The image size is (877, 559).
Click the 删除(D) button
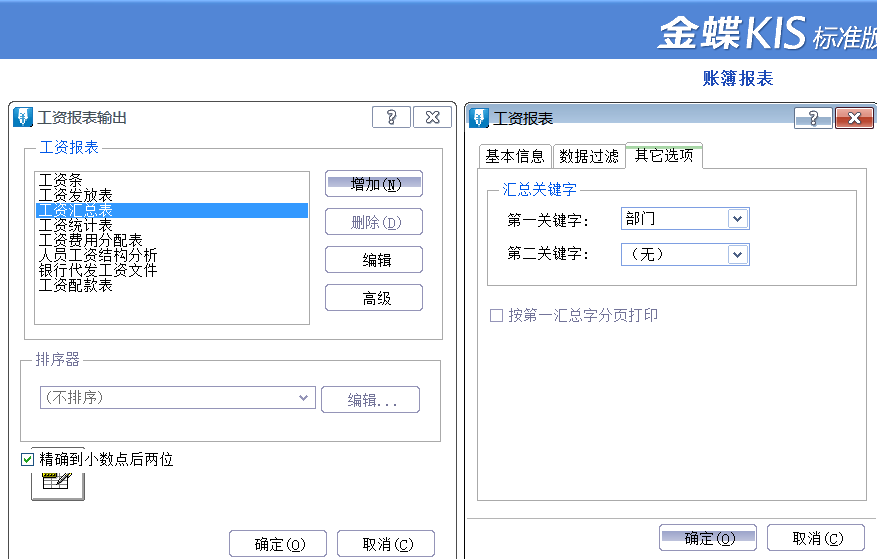[x=374, y=222]
